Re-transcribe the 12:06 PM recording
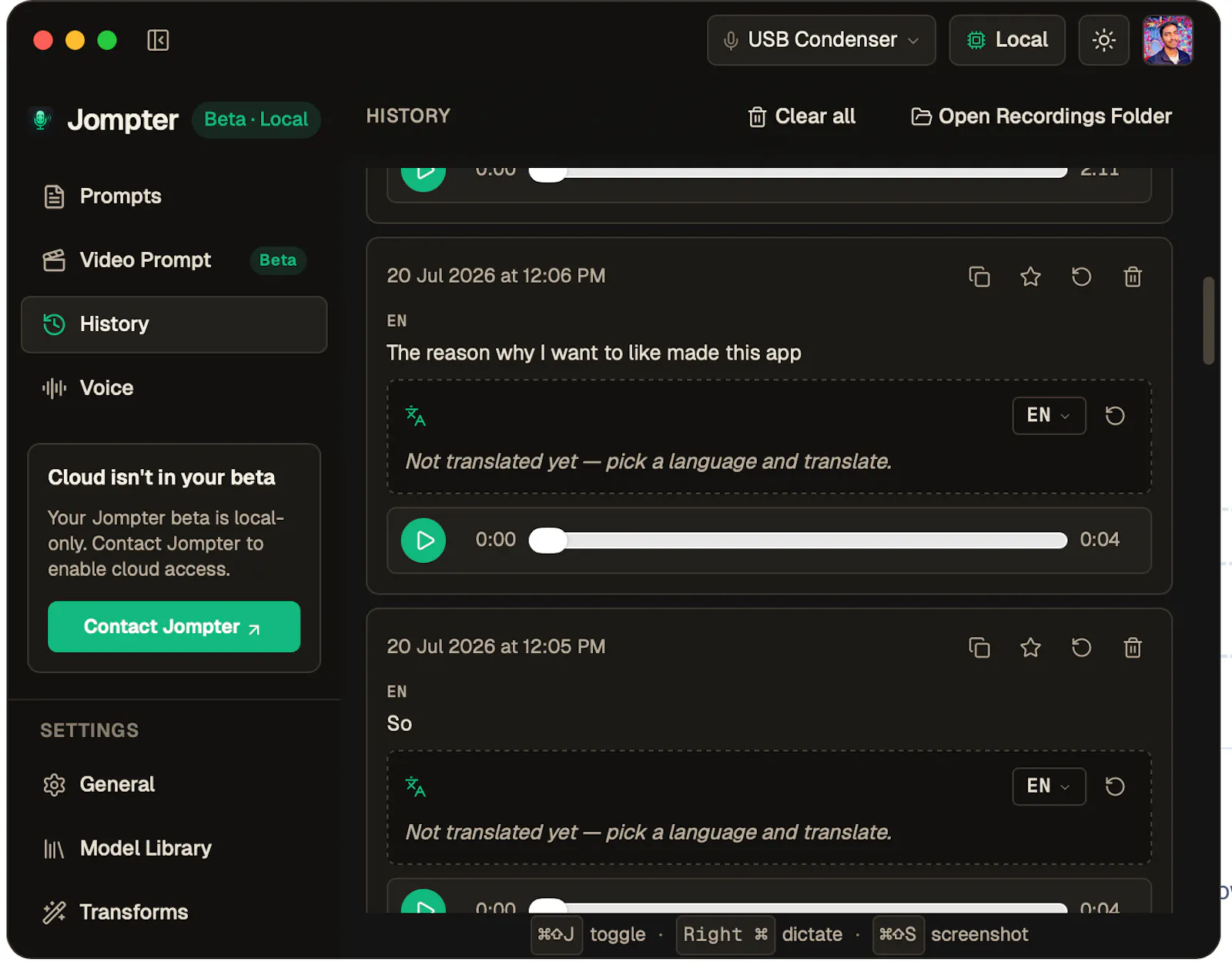This screenshot has width=1232, height=972. (x=1081, y=277)
